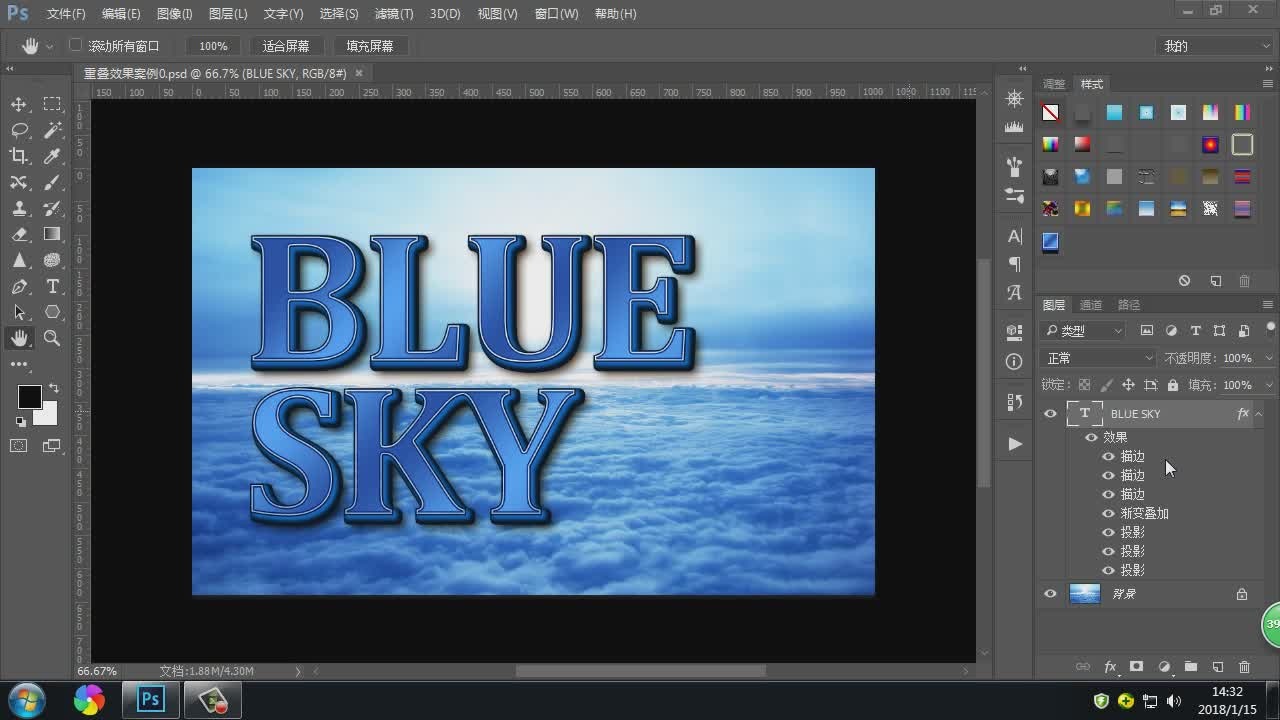Open the Actions panel play icon
Screen dimensions: 1280x720
pos(1014,444)
